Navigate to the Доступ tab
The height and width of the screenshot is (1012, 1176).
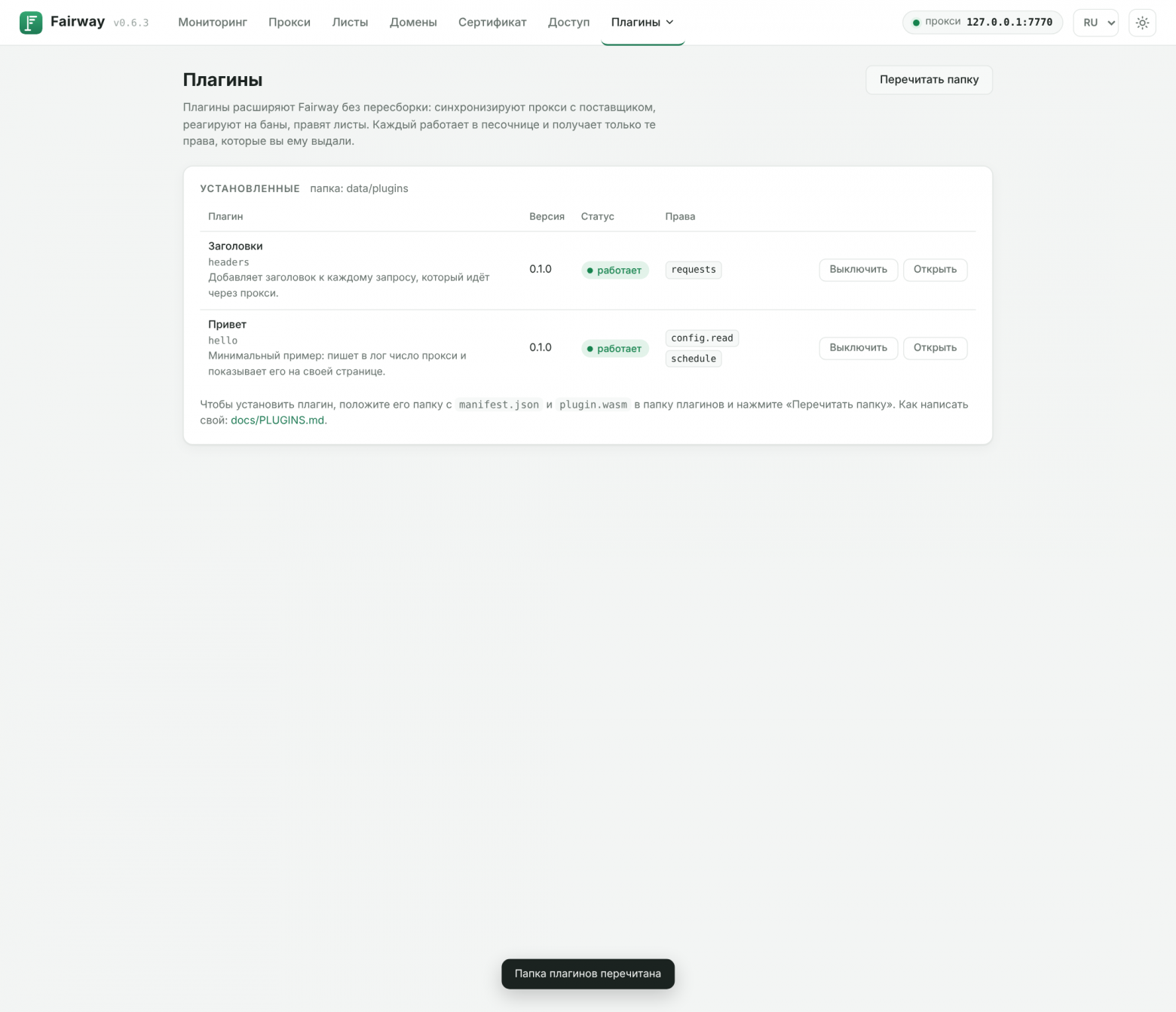click(568, 23)
